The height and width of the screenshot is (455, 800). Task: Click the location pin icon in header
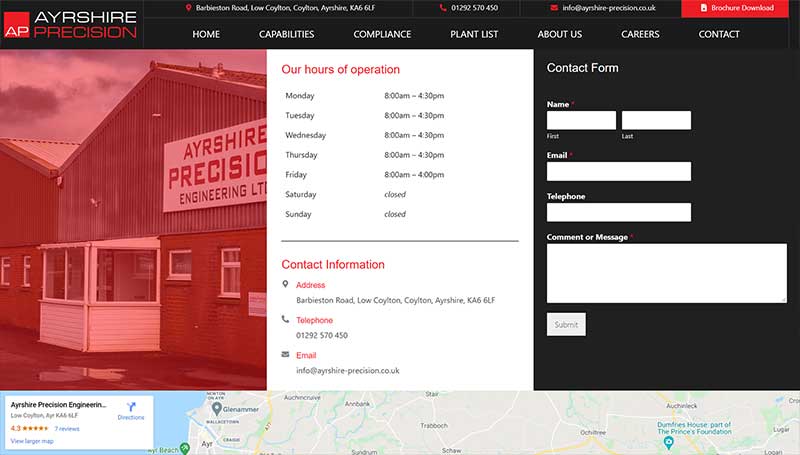point(188,8)
